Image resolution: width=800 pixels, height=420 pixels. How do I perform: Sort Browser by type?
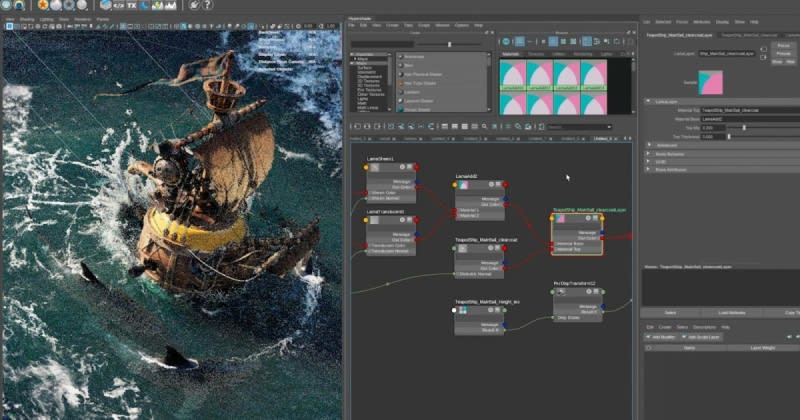(596, 41)
